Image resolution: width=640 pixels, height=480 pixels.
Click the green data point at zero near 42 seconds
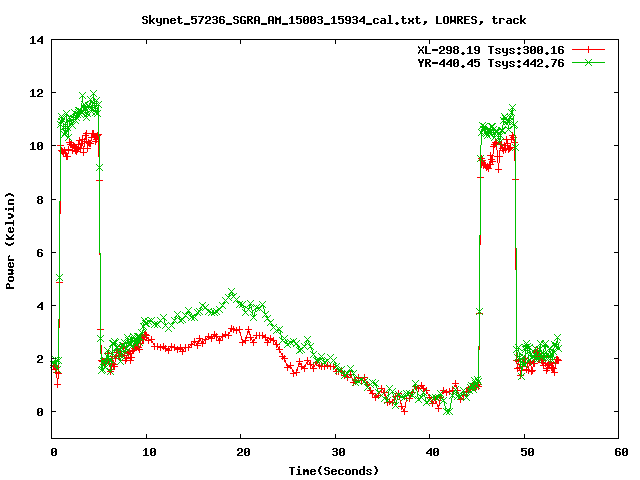pyautogui.click(x=448, y=411)
